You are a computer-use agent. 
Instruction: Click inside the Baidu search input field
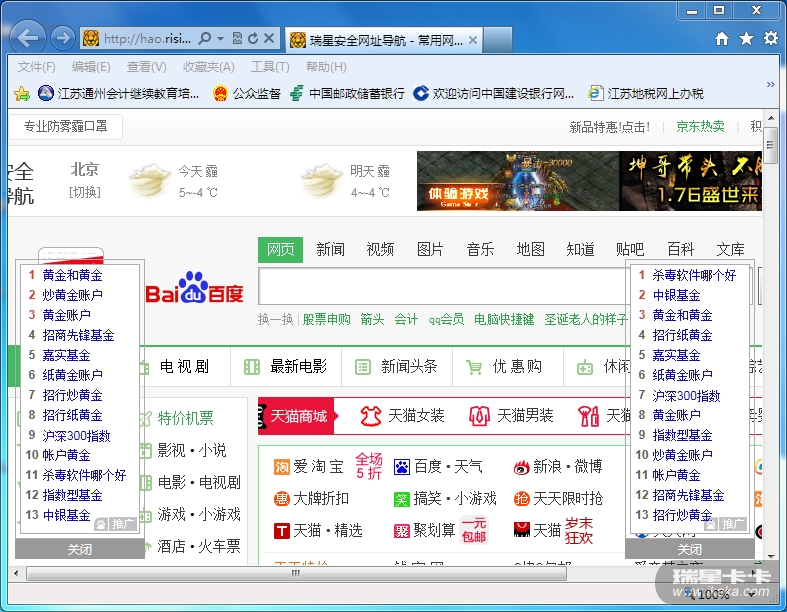click(x=443, y=286)
